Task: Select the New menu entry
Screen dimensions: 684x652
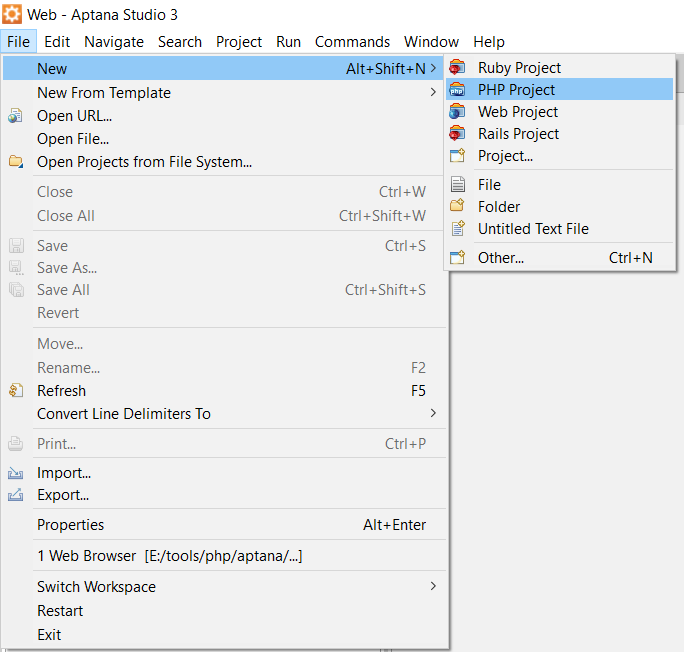Action: coord(223,68)
